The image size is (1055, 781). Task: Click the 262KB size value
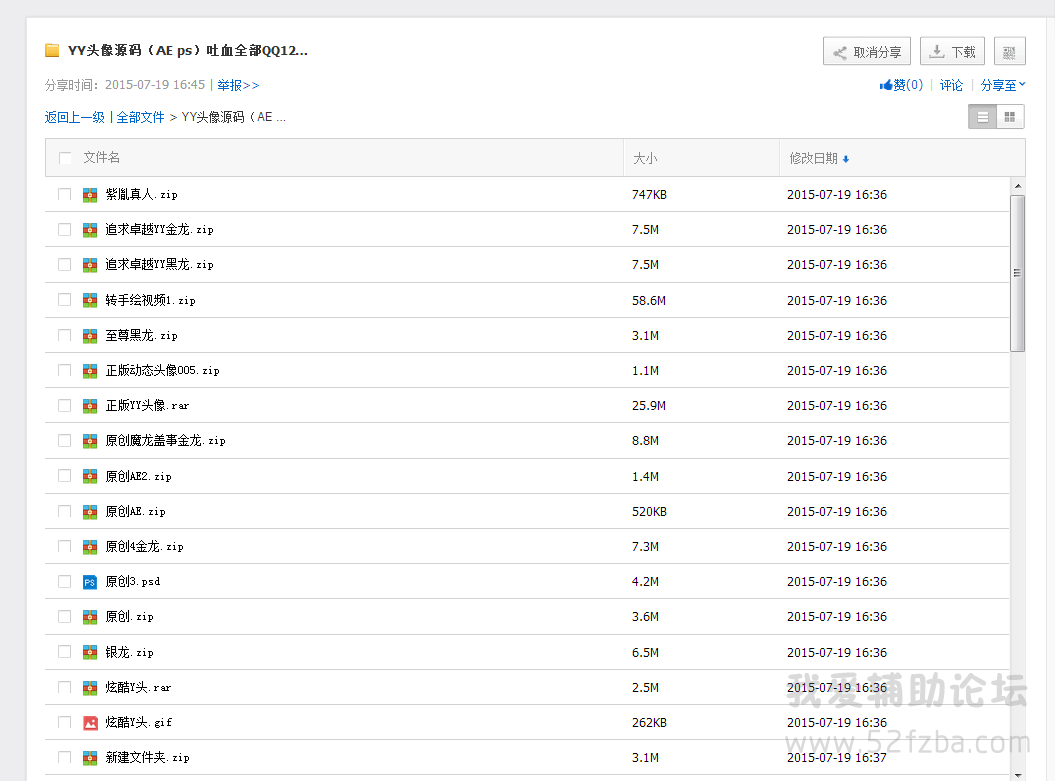(x=649, y=722)
